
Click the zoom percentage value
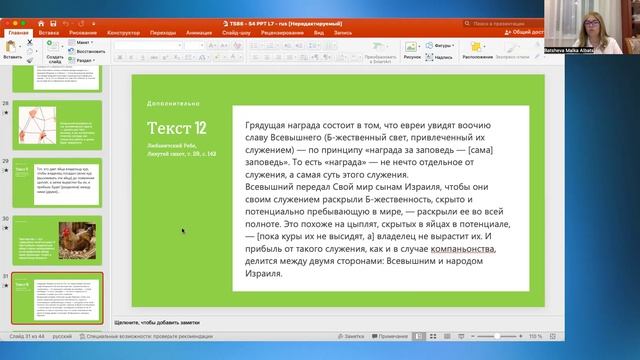coord(536,336)
